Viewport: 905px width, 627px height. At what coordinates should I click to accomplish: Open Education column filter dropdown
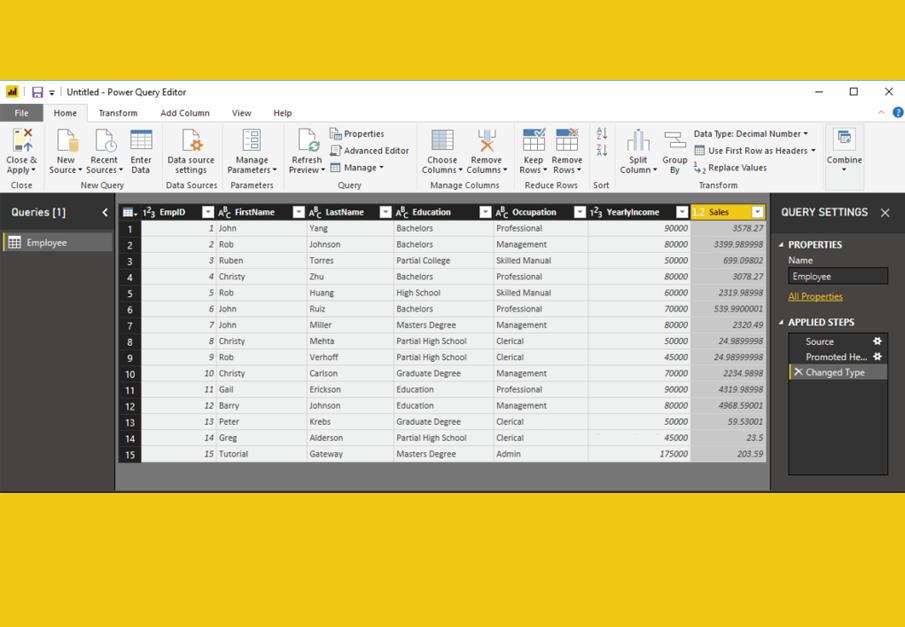pyautogui.click(x=485, y=212)
